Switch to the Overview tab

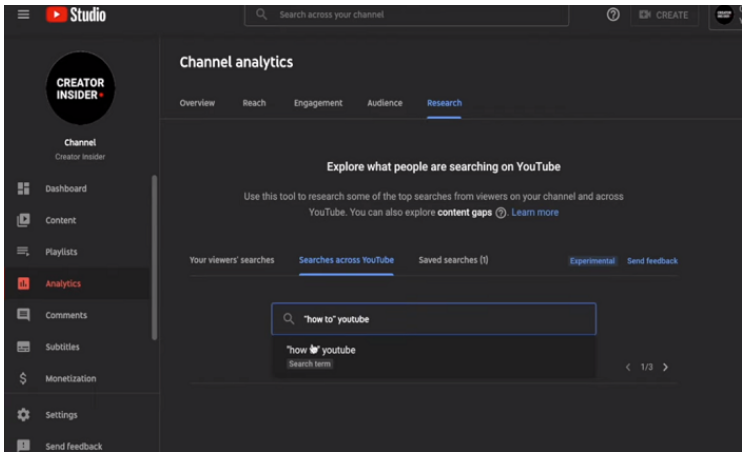197,103
